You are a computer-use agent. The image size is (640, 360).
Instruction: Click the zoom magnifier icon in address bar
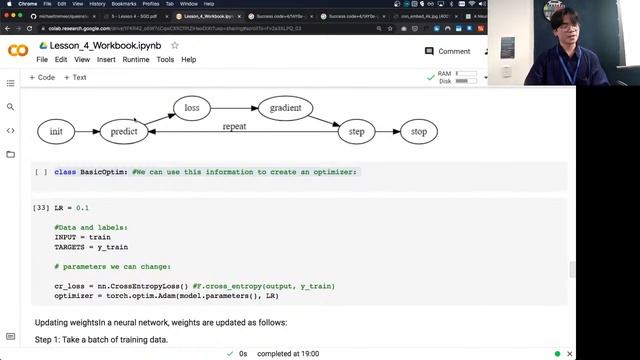pos(379,29)
